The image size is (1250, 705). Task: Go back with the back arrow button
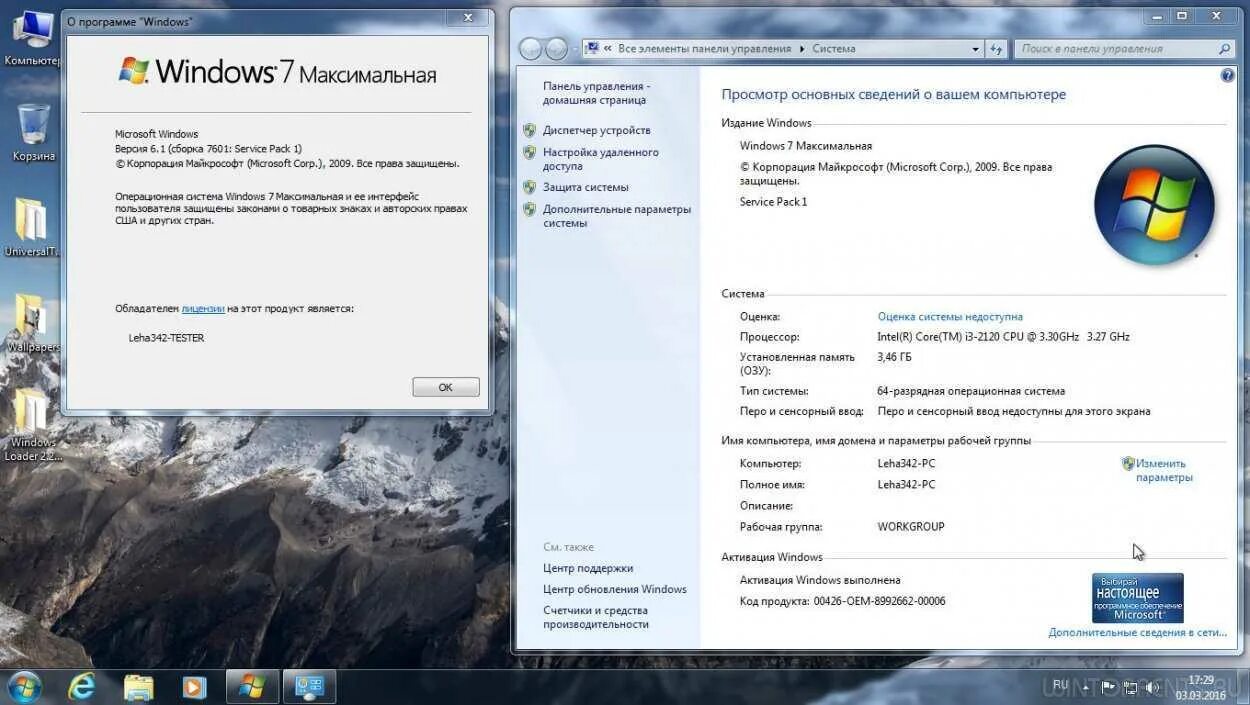[531, 49]
